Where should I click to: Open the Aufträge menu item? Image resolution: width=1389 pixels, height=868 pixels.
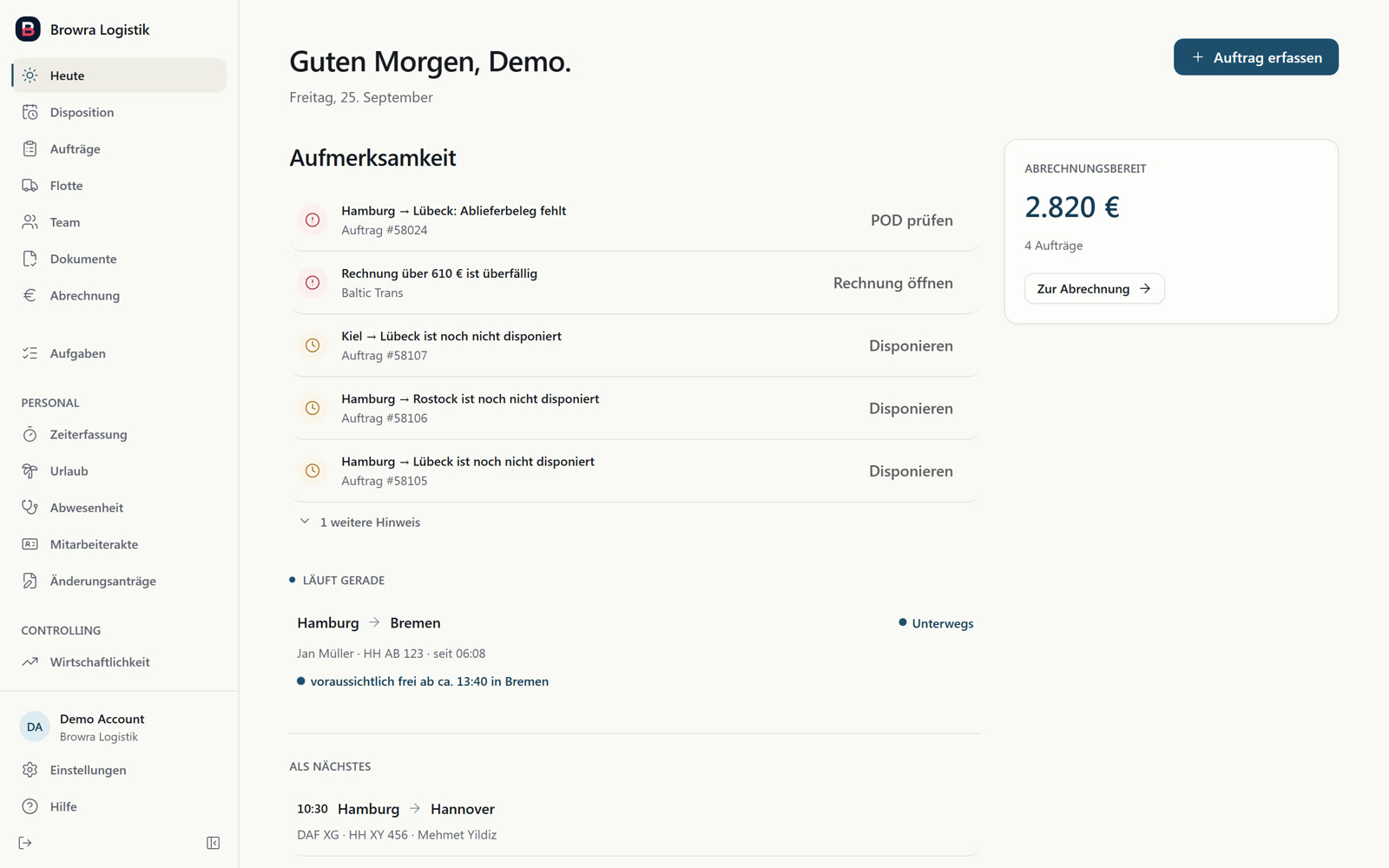119,148
